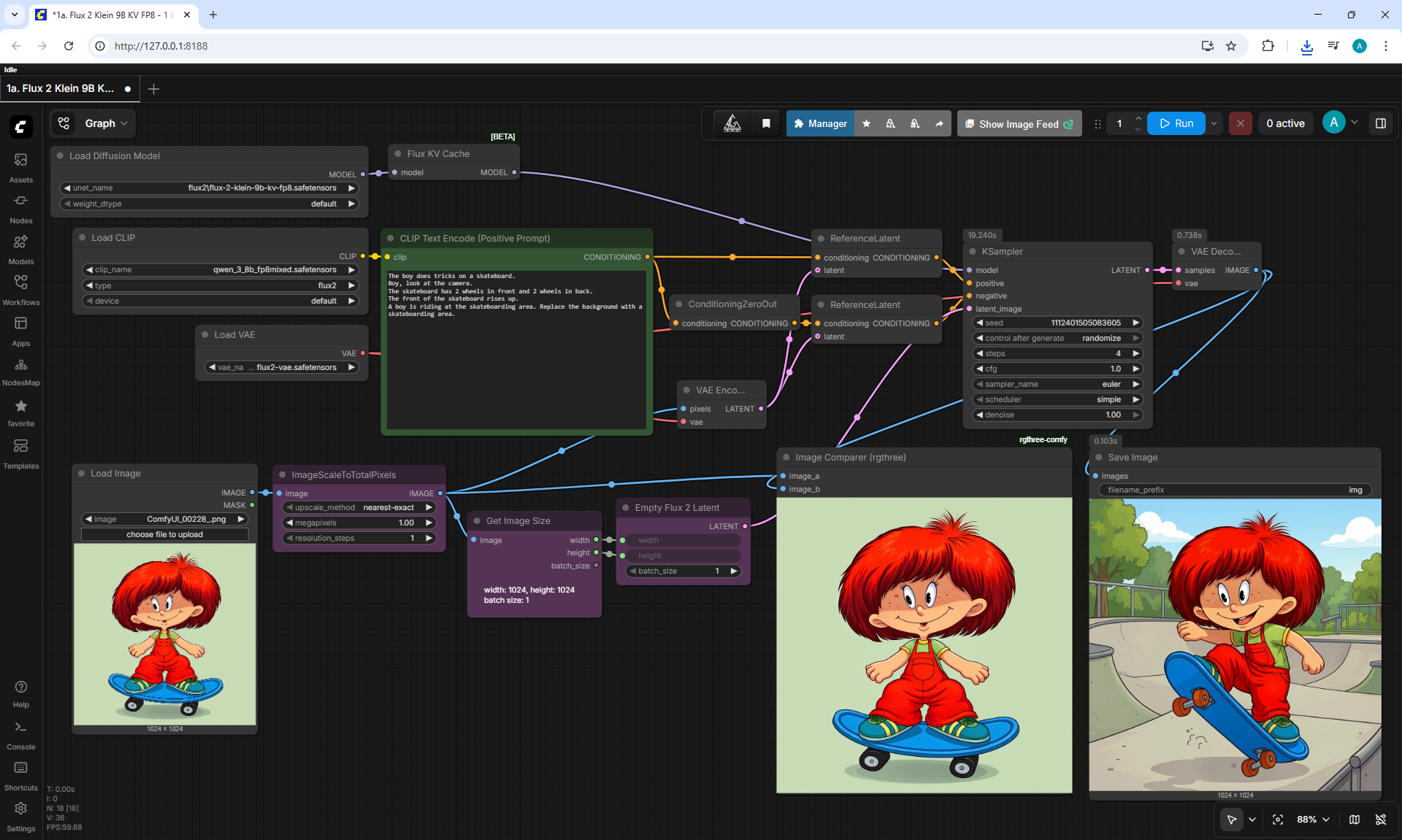Open the Assets sidebar panel
The height and width of the screenshot is (840, 1402).
tap(20, 167)
